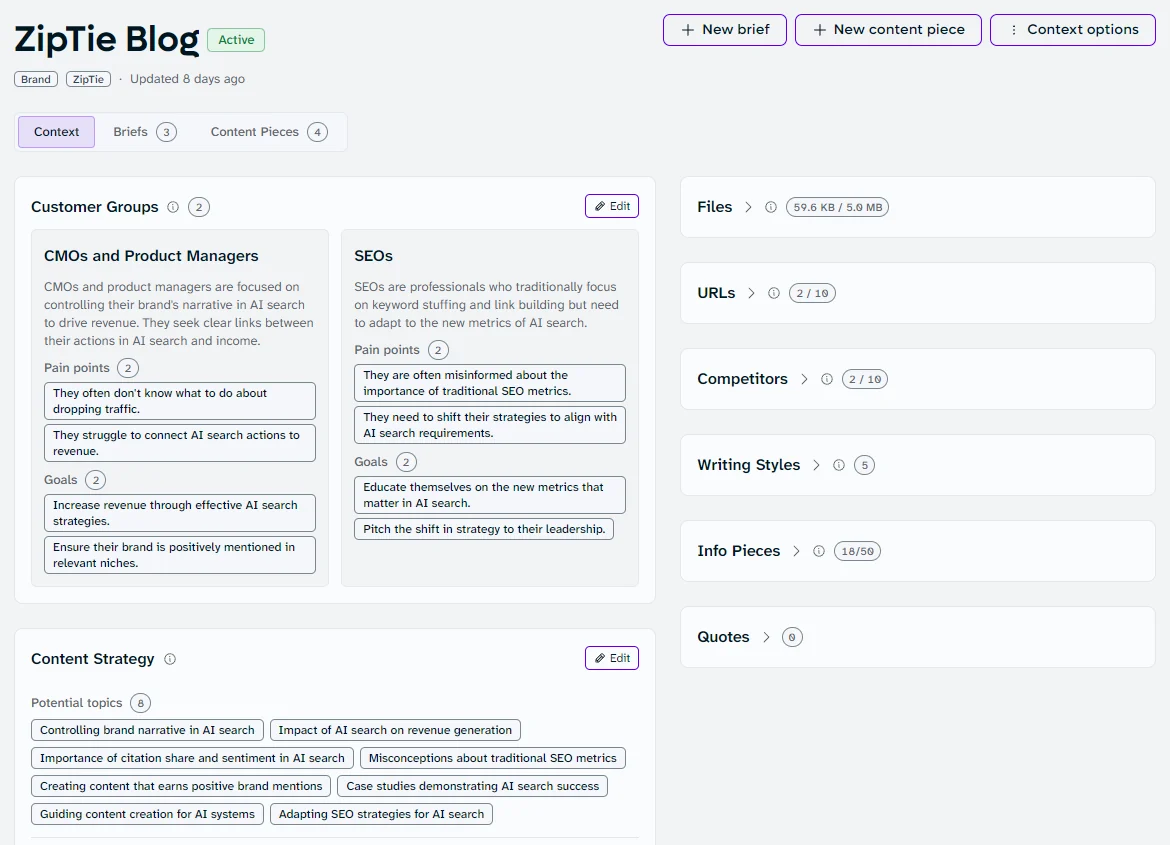Select 'Ensure their brand is positively mentioned' goal
This screenshot has height=845, width=1170.
(x=180, y=555)
